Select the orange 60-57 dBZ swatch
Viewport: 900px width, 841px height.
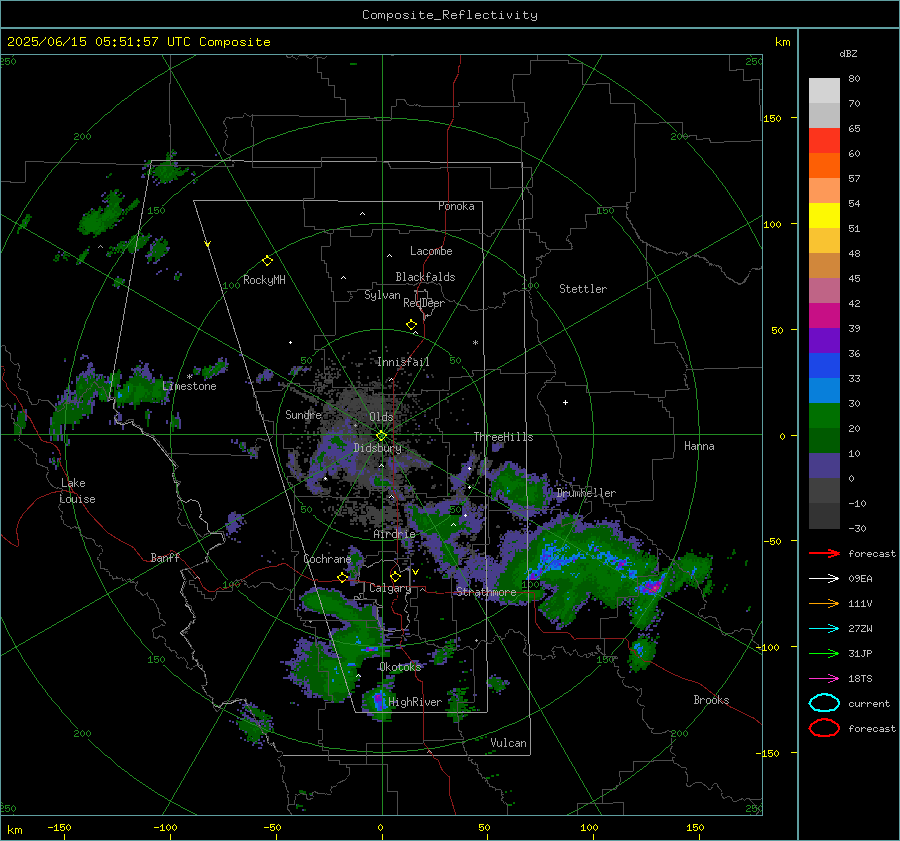824,166
